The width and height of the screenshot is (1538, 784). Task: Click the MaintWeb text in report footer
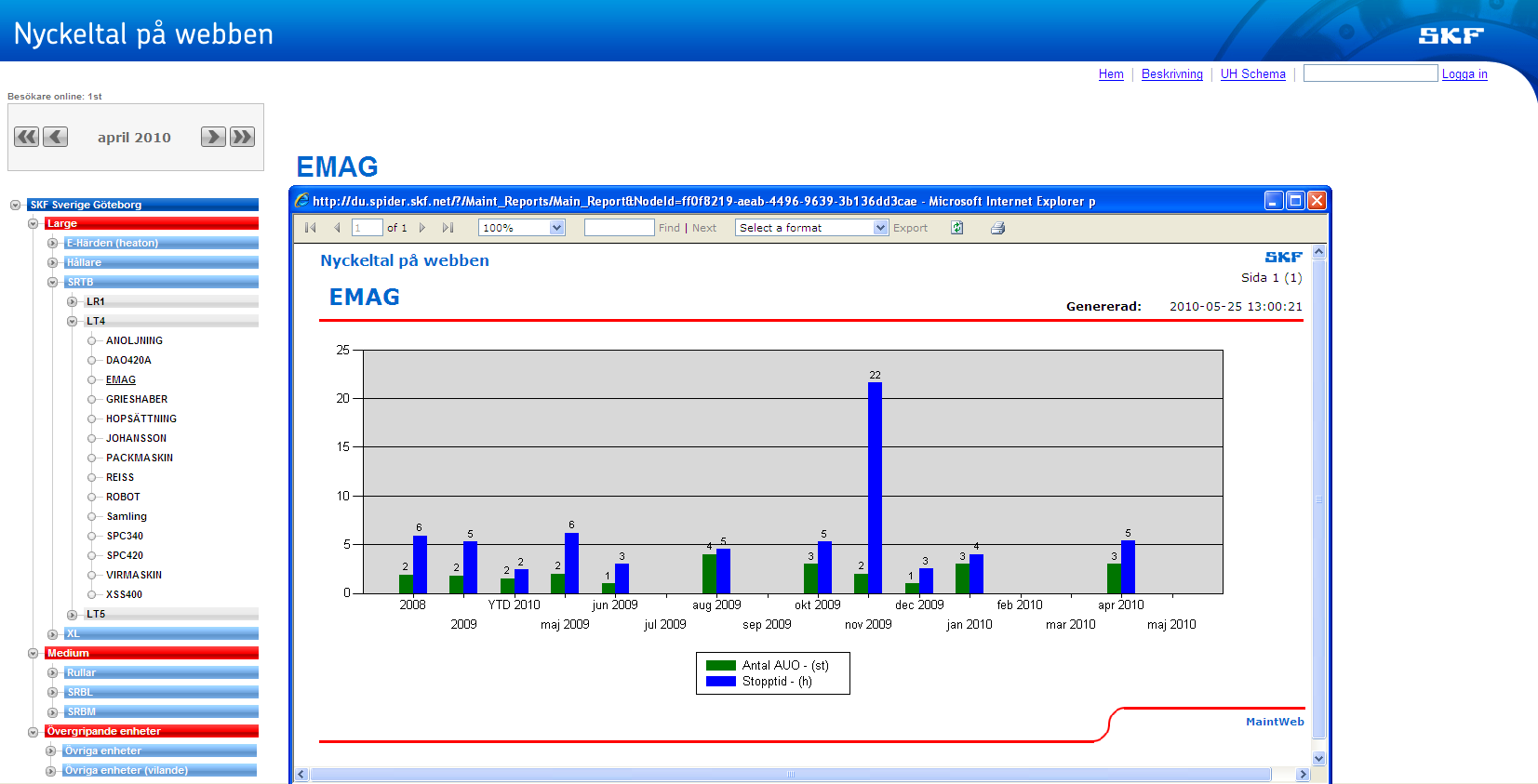point(1275,722)
